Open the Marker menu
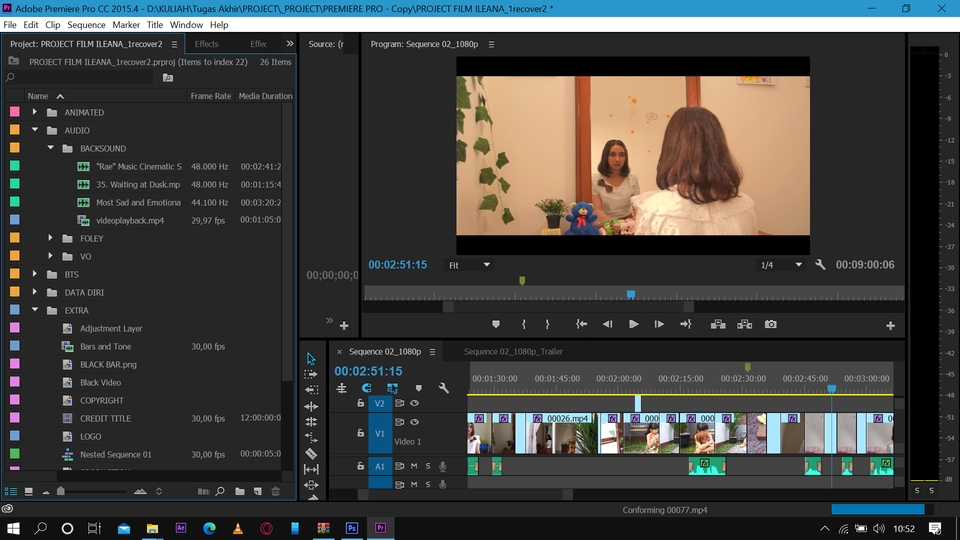The width and height of the screenshot is (960, 540). 126,24
